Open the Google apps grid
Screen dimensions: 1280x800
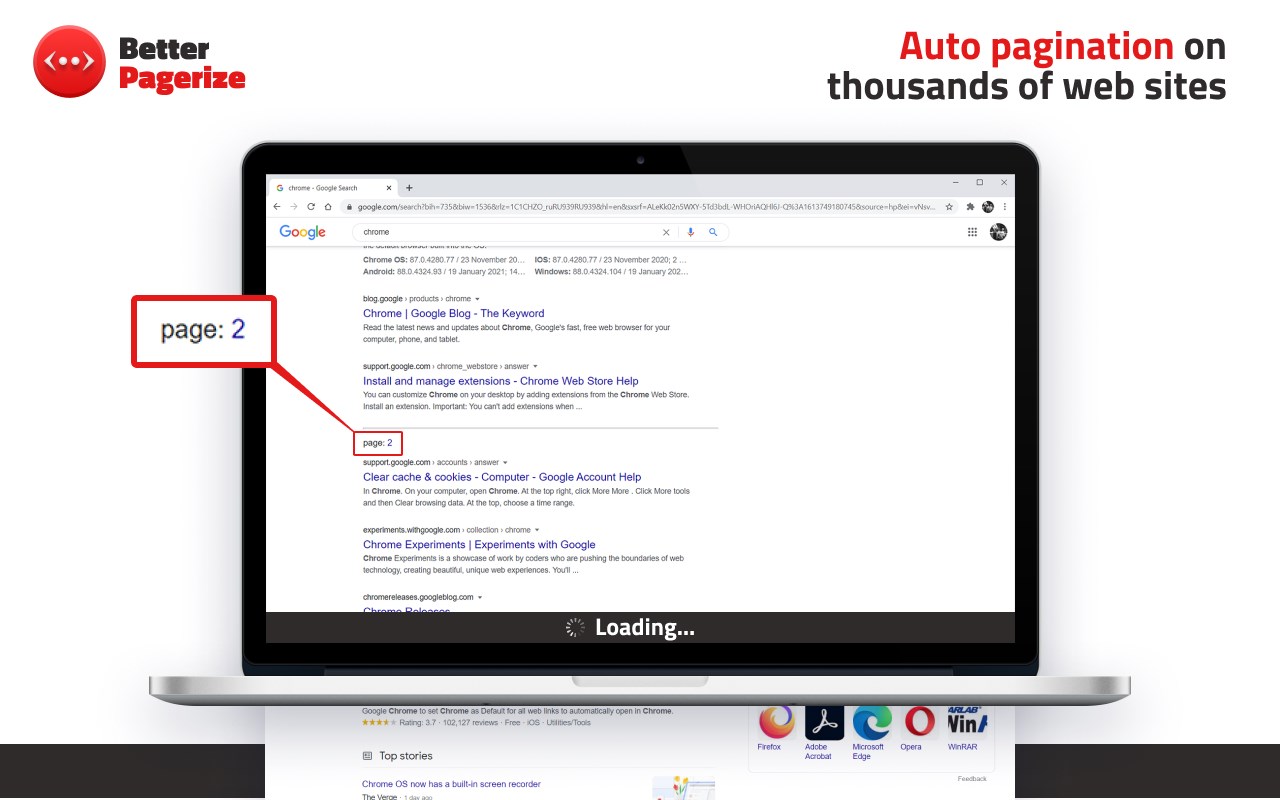(972, 232)
